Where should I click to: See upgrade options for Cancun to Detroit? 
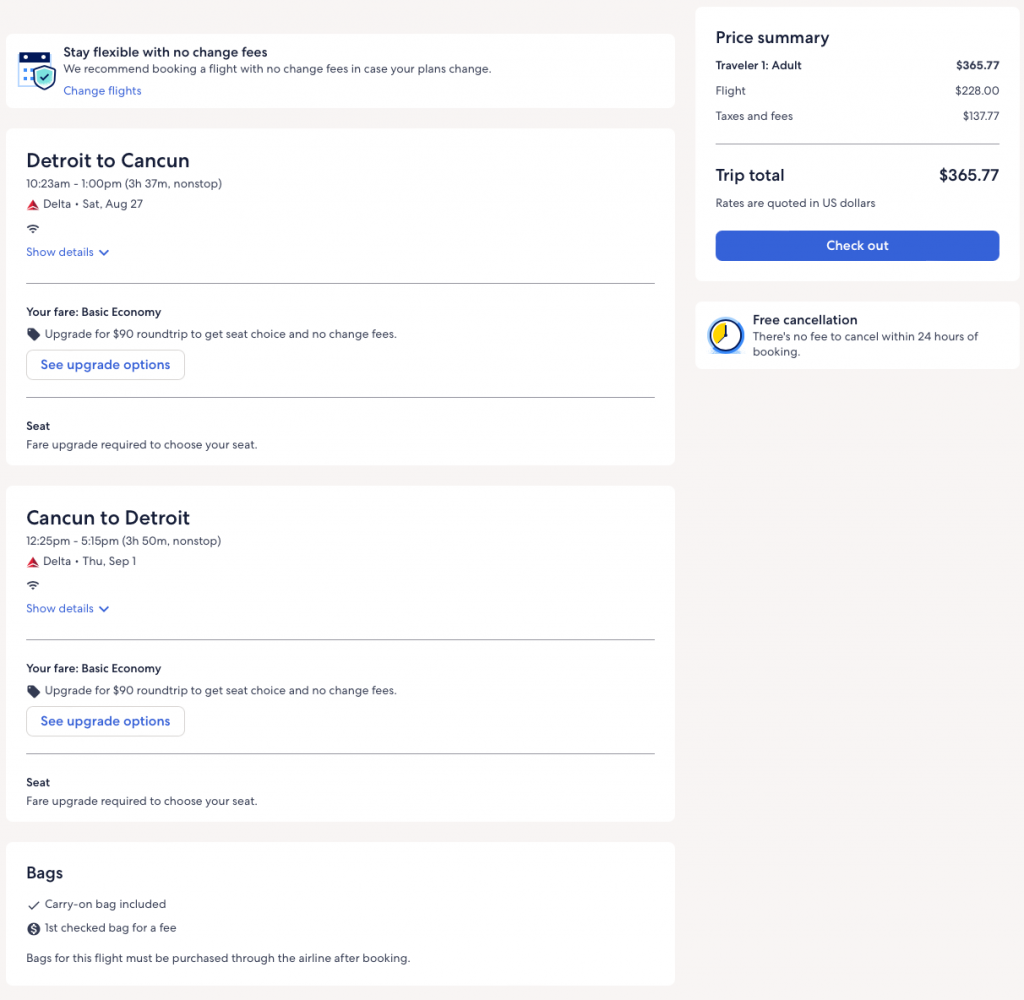105,721
